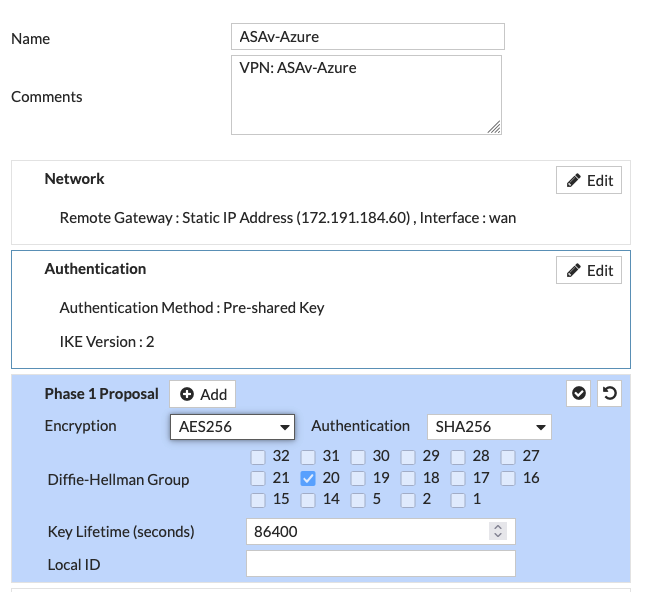Image resolution: width=652 pixels, height=592 pixels.
Task: Tick Diffie-Hellman Group 21 checkbox
Action: [x=259, y=478]
